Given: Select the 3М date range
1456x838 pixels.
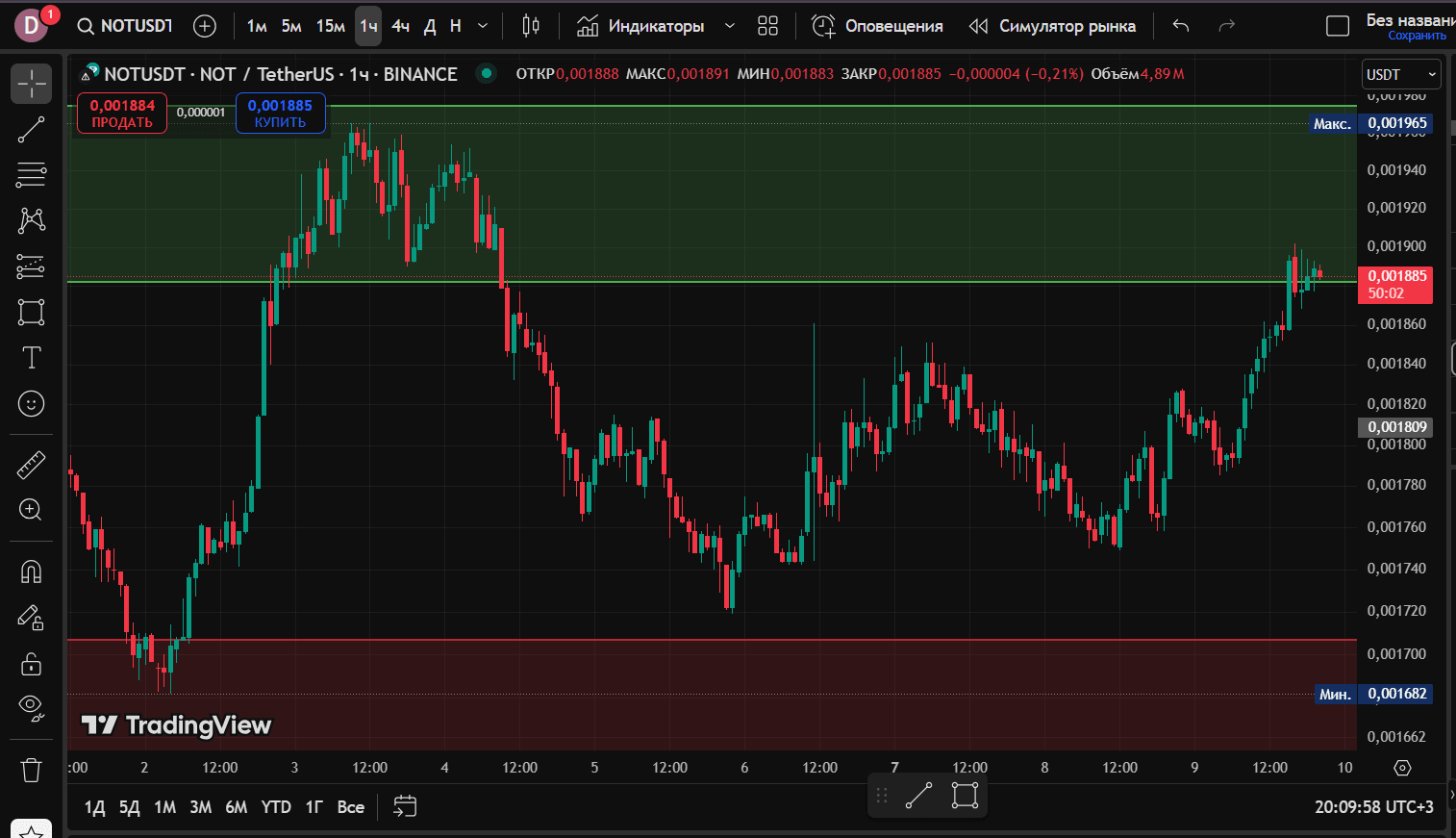Looking at the screenshot, I should pyautogui.click(x=200, y=807).
